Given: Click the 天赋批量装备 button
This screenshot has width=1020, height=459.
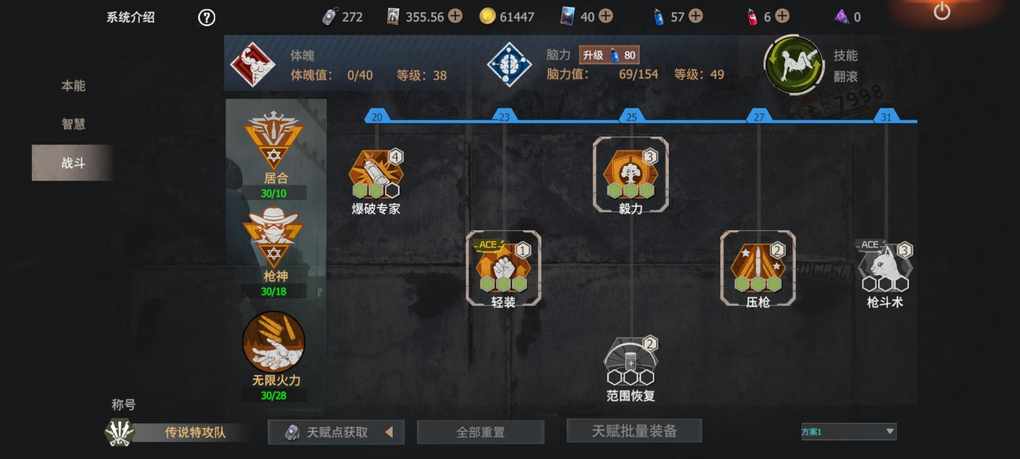Looking at the screenshot, I should pyautogui.click(x=634, y=431).
